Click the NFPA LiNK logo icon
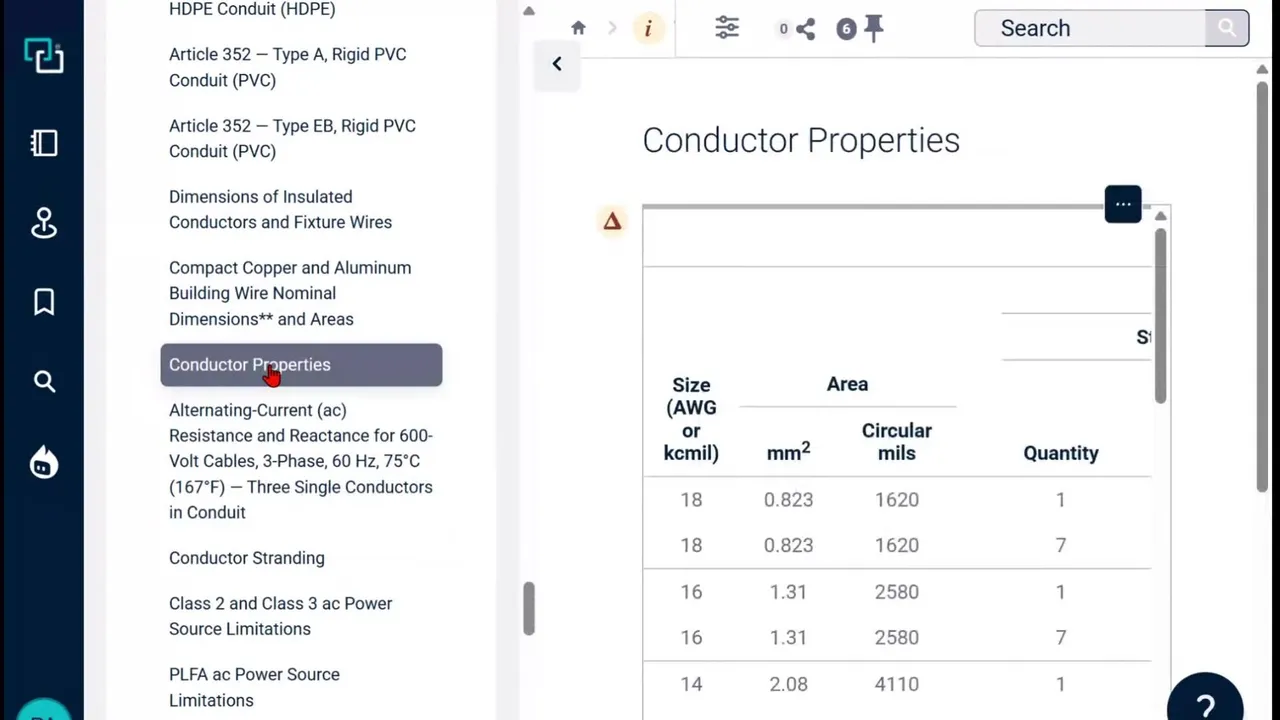Screen dimensions: 1280x720 pos(44,56)
